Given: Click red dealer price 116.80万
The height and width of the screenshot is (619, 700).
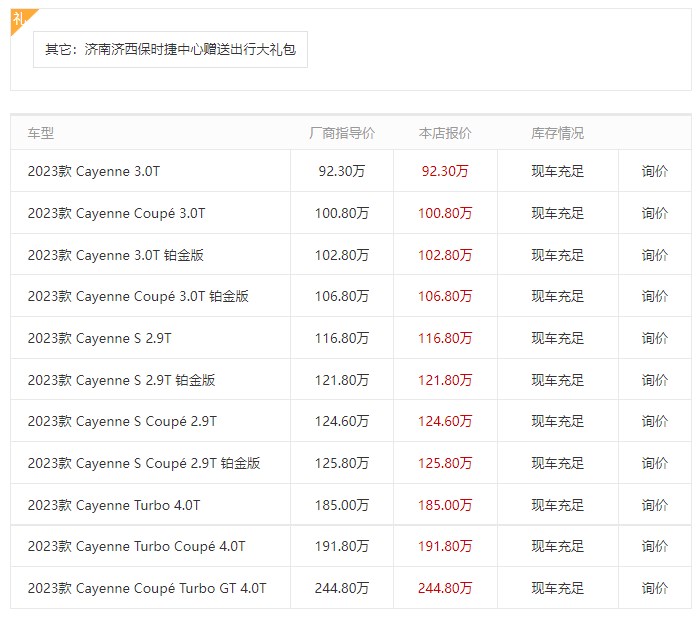Looking at the screenshot, I should click(445, 338).
